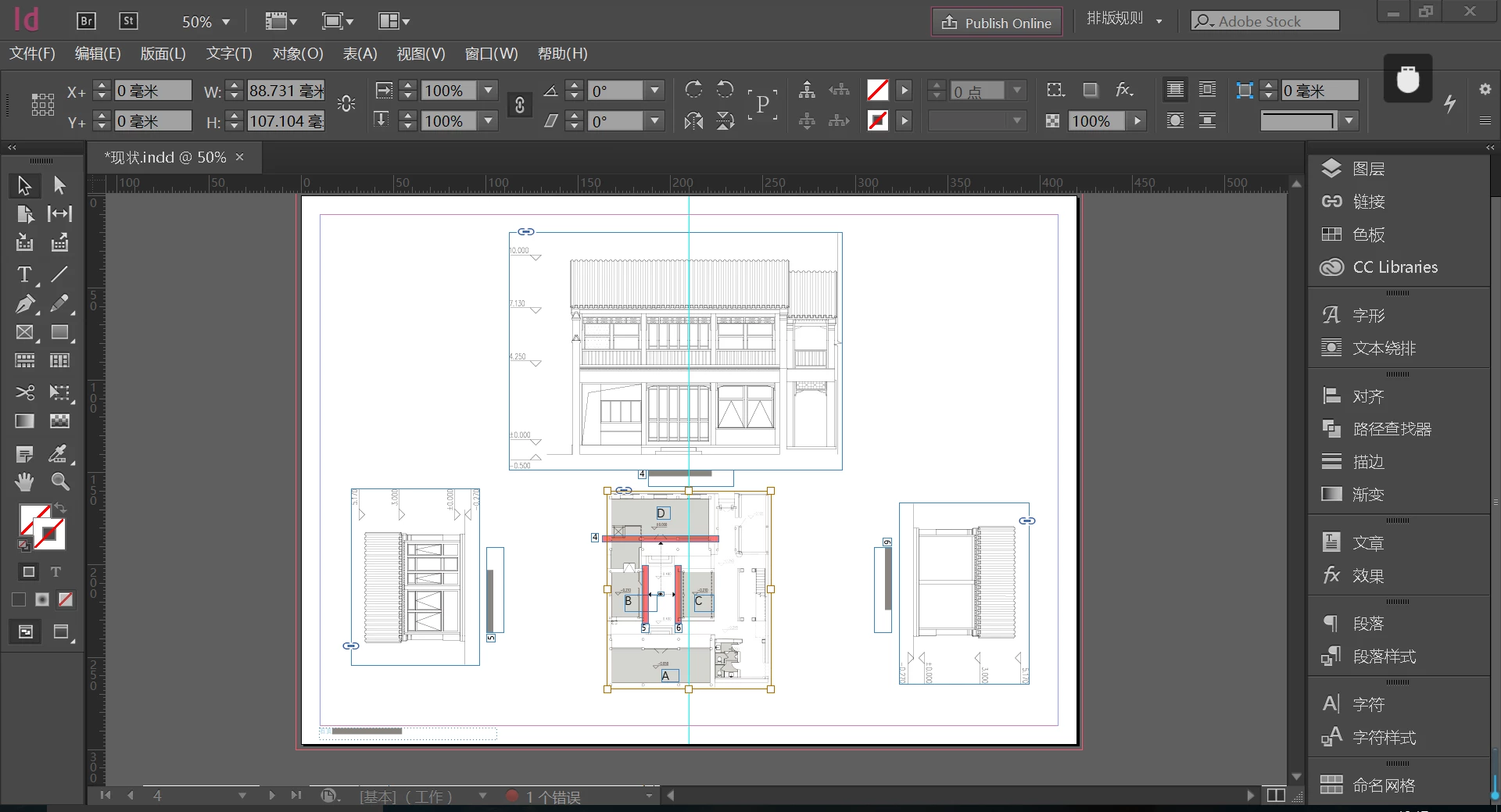
Task: Select the Scissors tool
Action: coord(24,392)
